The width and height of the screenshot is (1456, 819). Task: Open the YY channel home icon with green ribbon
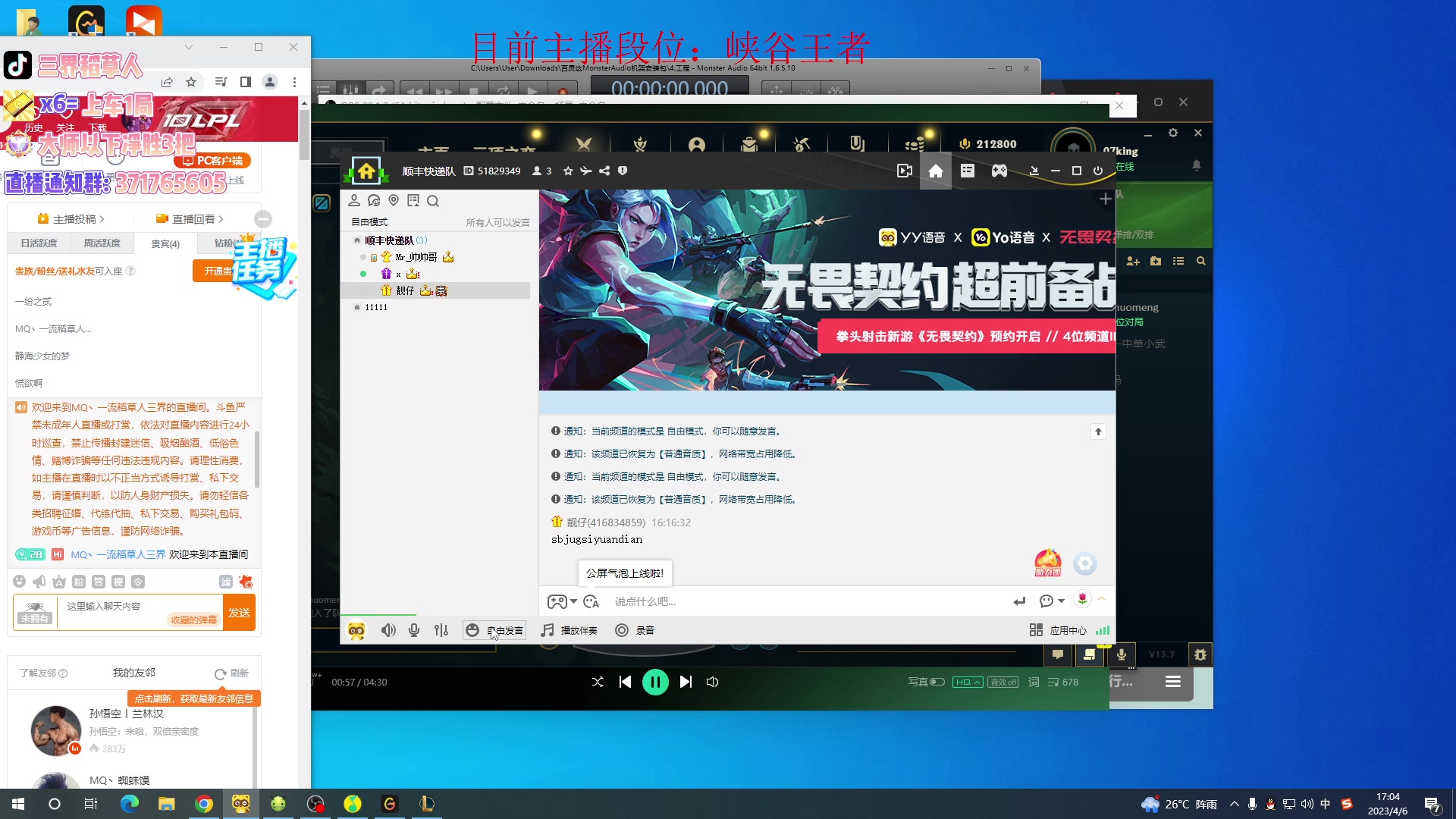click(366, 171)
